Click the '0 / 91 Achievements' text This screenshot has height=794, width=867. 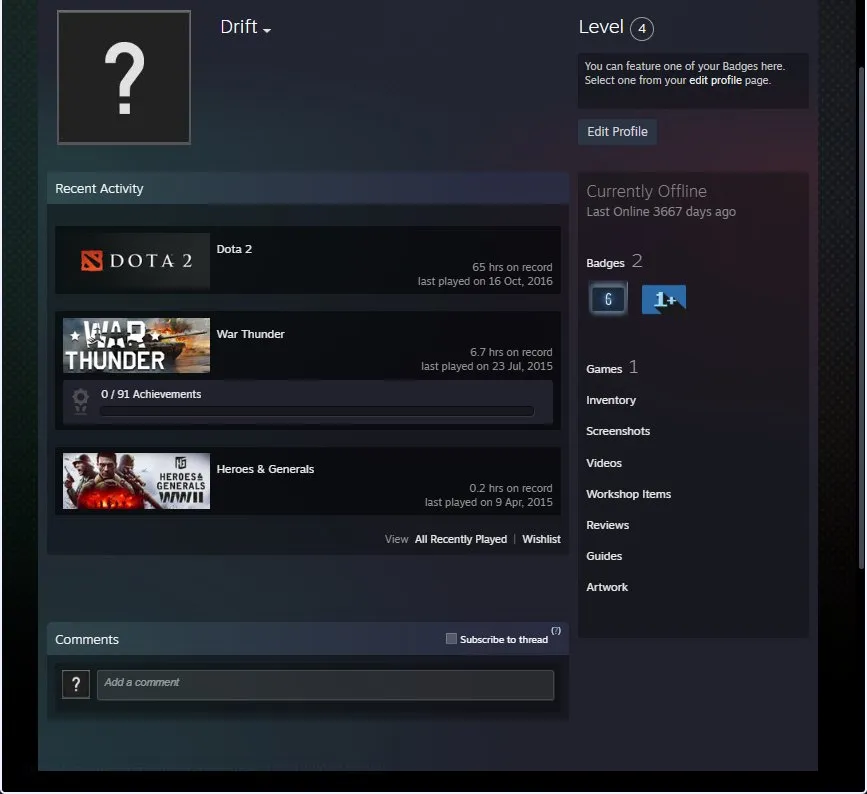(x=151, y=394)
